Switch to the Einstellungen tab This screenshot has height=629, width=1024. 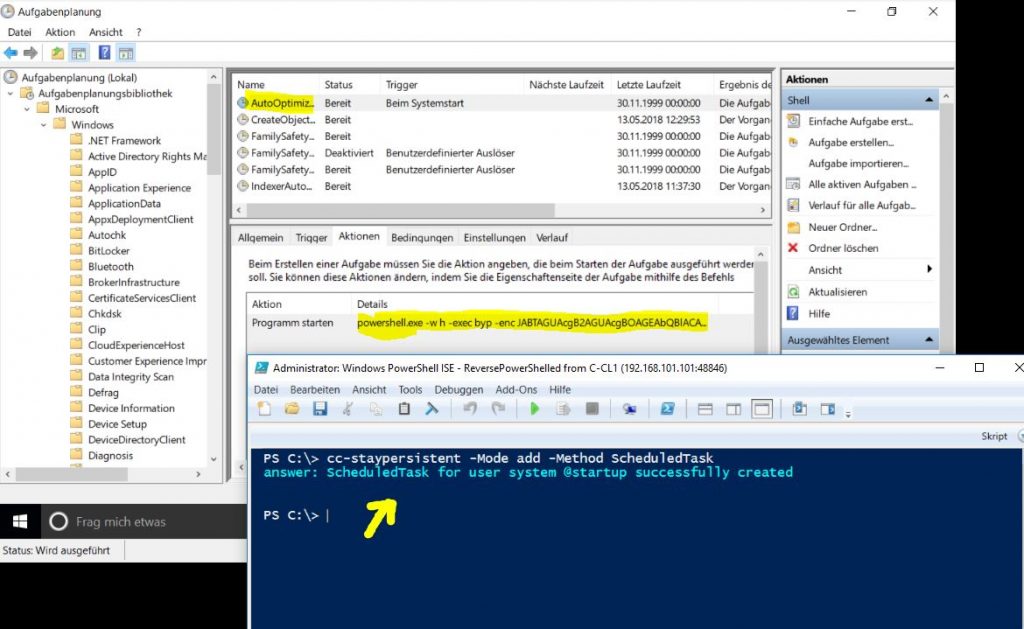494,238
